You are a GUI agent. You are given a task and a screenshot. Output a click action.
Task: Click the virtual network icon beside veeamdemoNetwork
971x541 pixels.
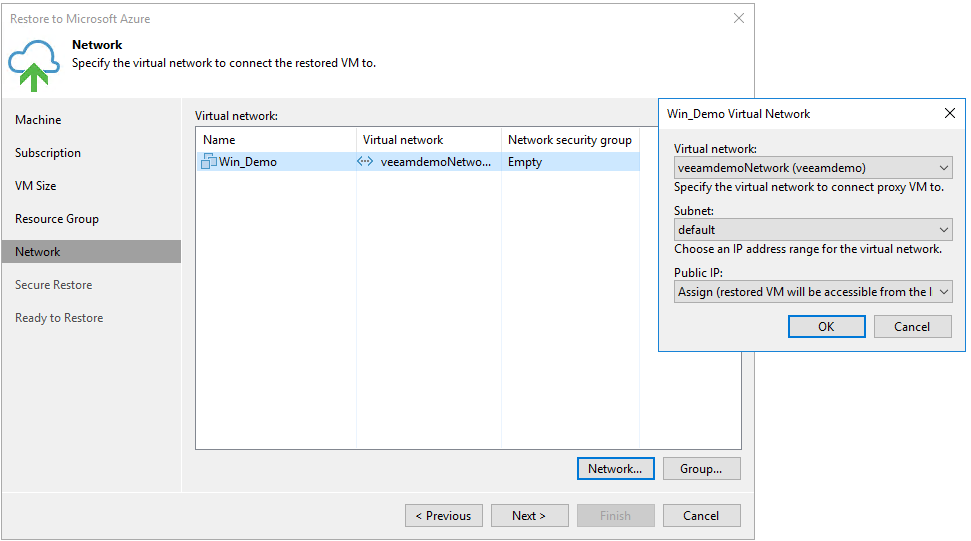[x=366, y=162]
